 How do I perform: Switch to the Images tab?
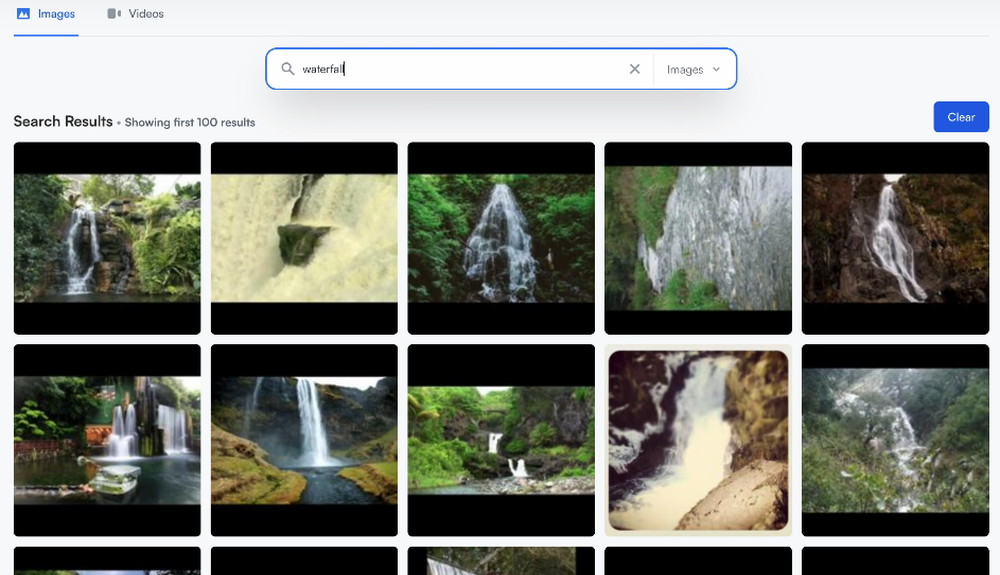pos(46,14)
